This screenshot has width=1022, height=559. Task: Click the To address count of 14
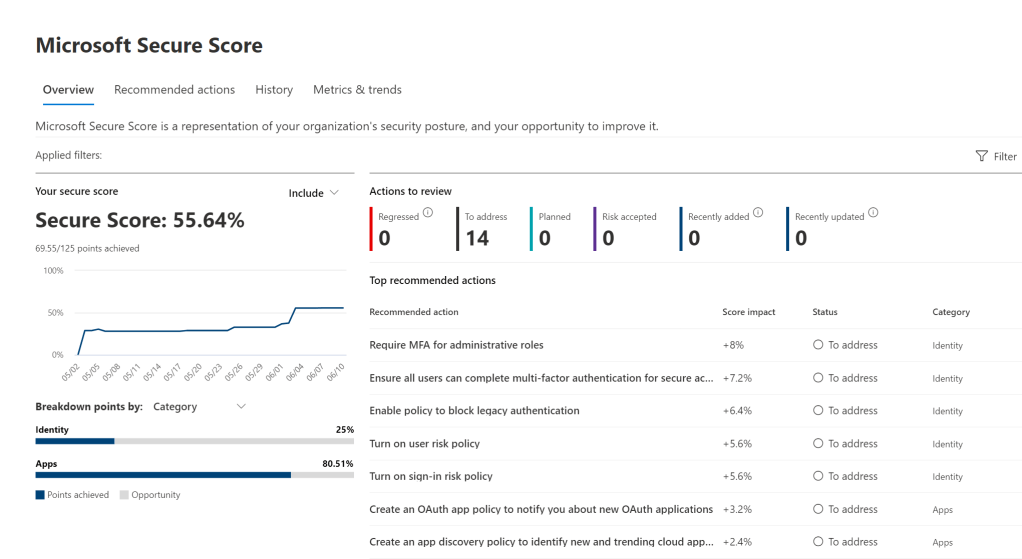[477, 238]
